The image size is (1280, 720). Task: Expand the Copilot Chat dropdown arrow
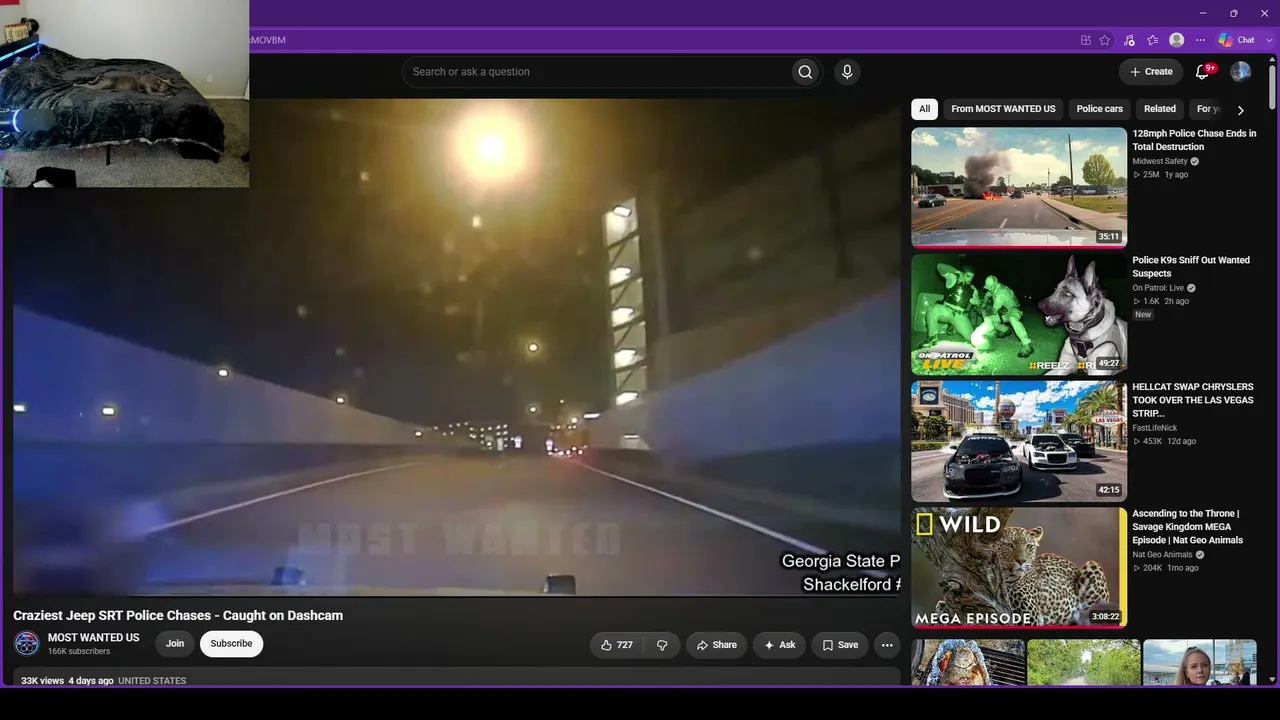(x=1269, y=40)
